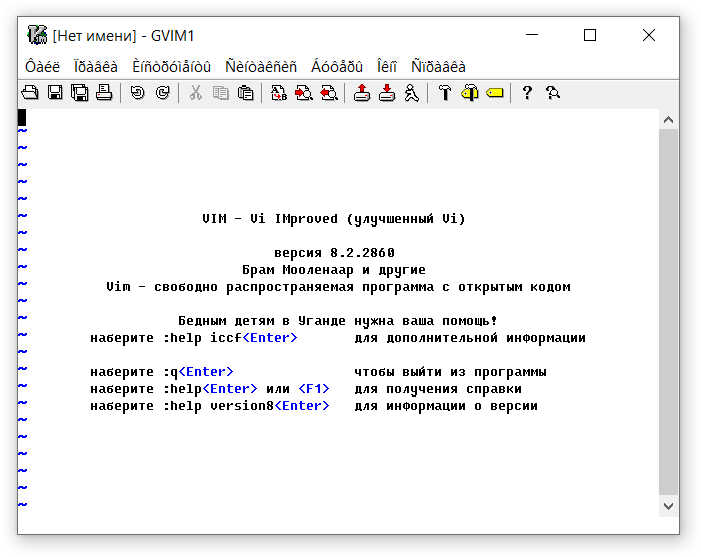Click the 'Бедным детям в Уганде' line
The image size is (701, 557).
pyautogui.click(x=338, y=321)
